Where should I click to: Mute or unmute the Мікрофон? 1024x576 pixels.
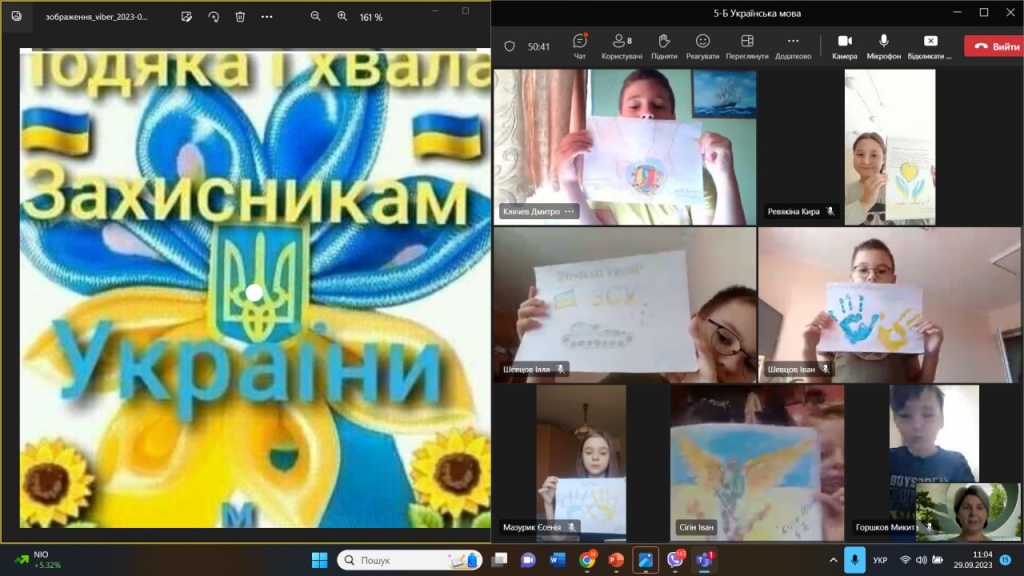click(x=884, y=45)
